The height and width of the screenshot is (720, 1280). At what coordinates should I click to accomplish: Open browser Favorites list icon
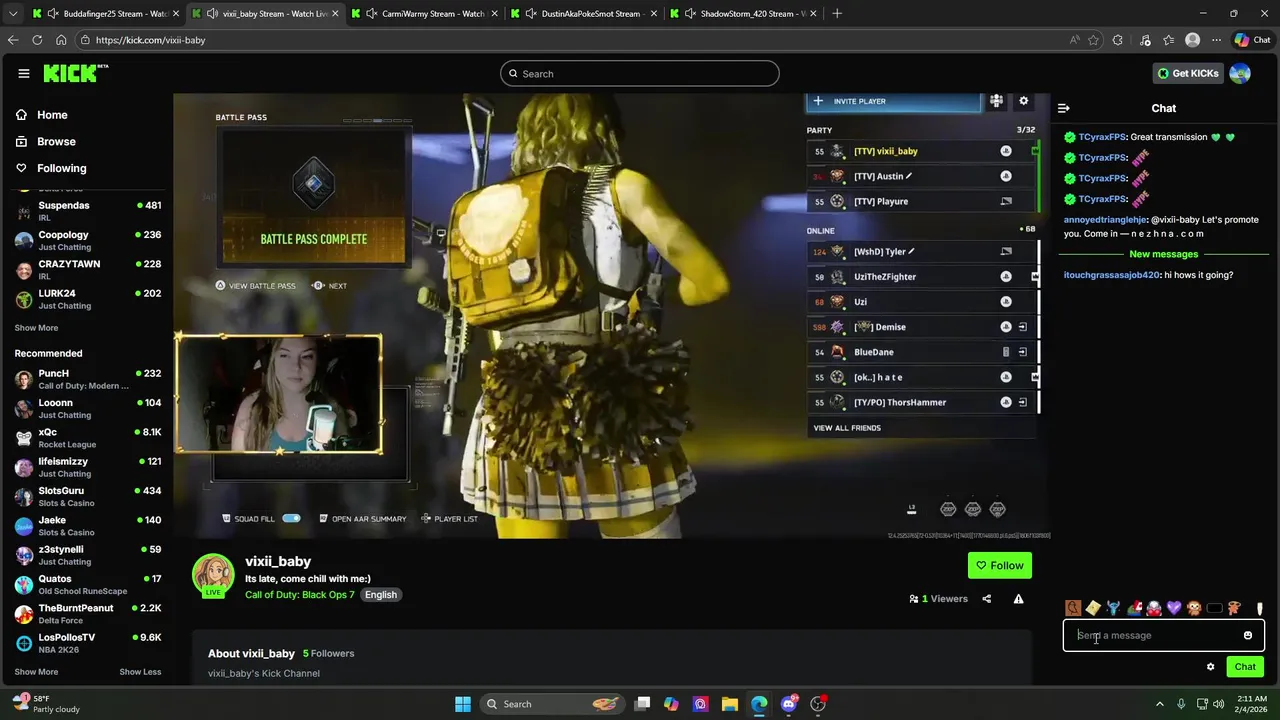click(1168, 40)
